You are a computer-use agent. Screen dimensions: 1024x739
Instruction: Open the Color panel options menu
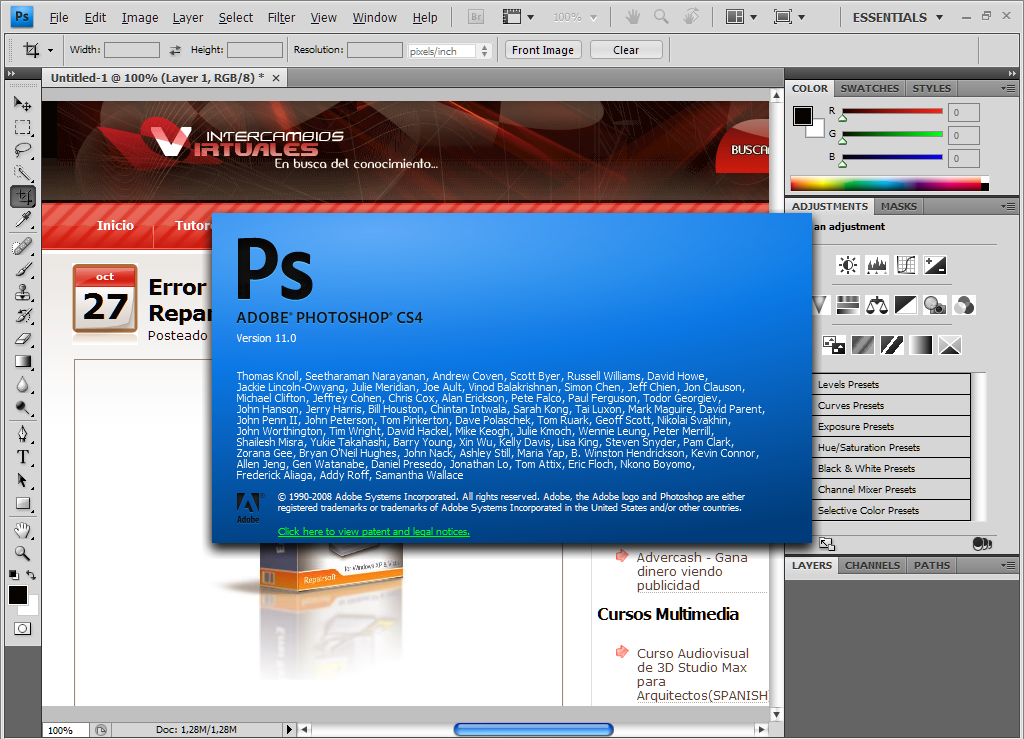coord(1008,88)
